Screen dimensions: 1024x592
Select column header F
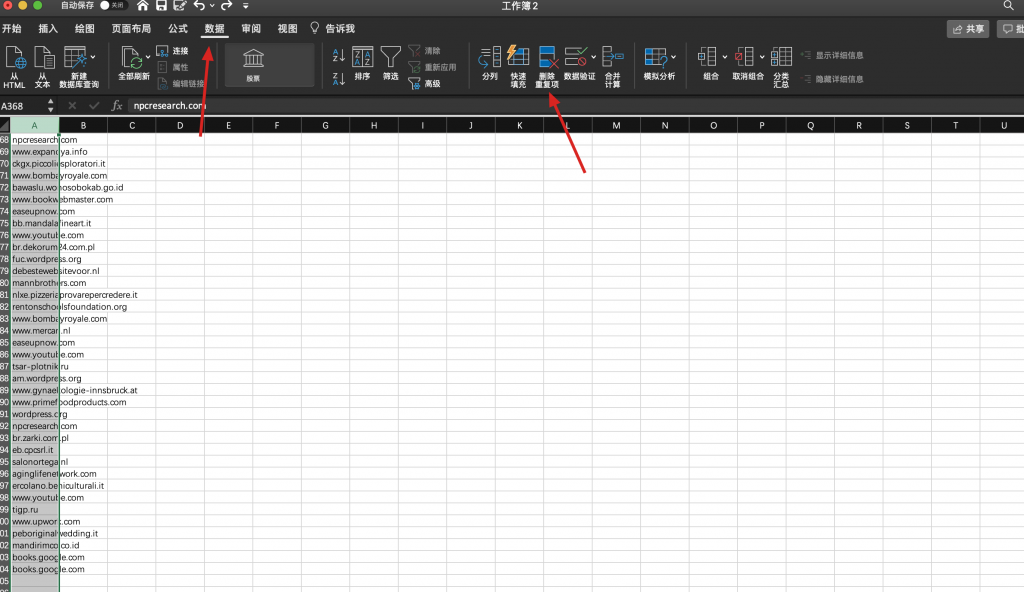[x=276, y=125]
